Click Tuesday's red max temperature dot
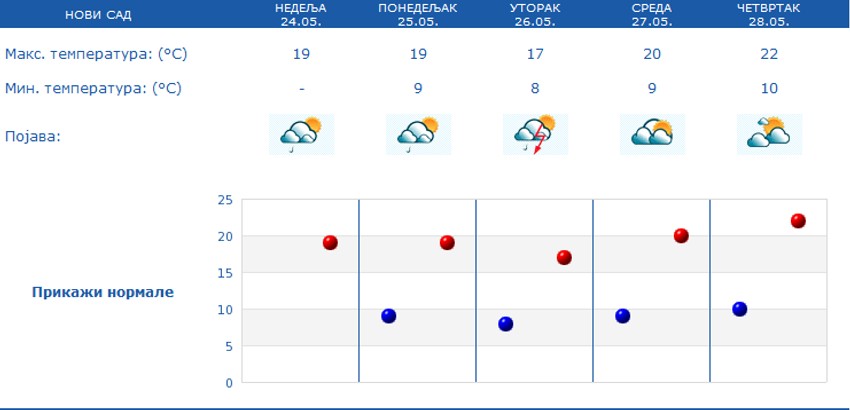Screen dimensions: 850x410 point(564,257)
